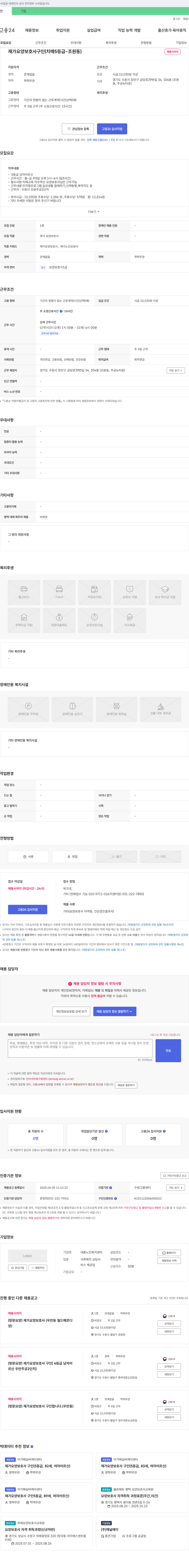Open the 홈페이지 company button
189x1568 pixels.
pyautogui.click(x=169, y=1253)
